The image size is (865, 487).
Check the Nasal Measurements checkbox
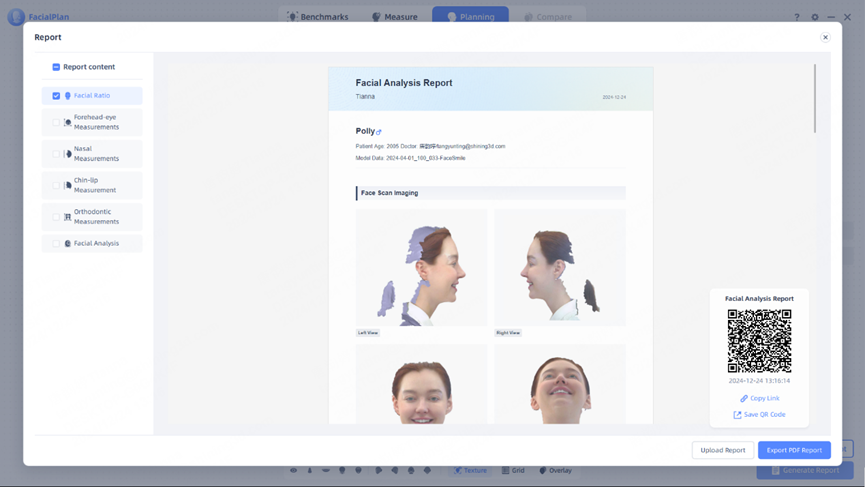click(x=56, y=154)
